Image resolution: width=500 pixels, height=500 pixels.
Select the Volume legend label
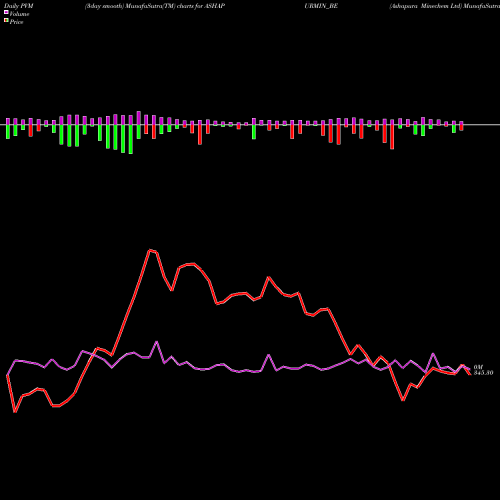point(19,14)
